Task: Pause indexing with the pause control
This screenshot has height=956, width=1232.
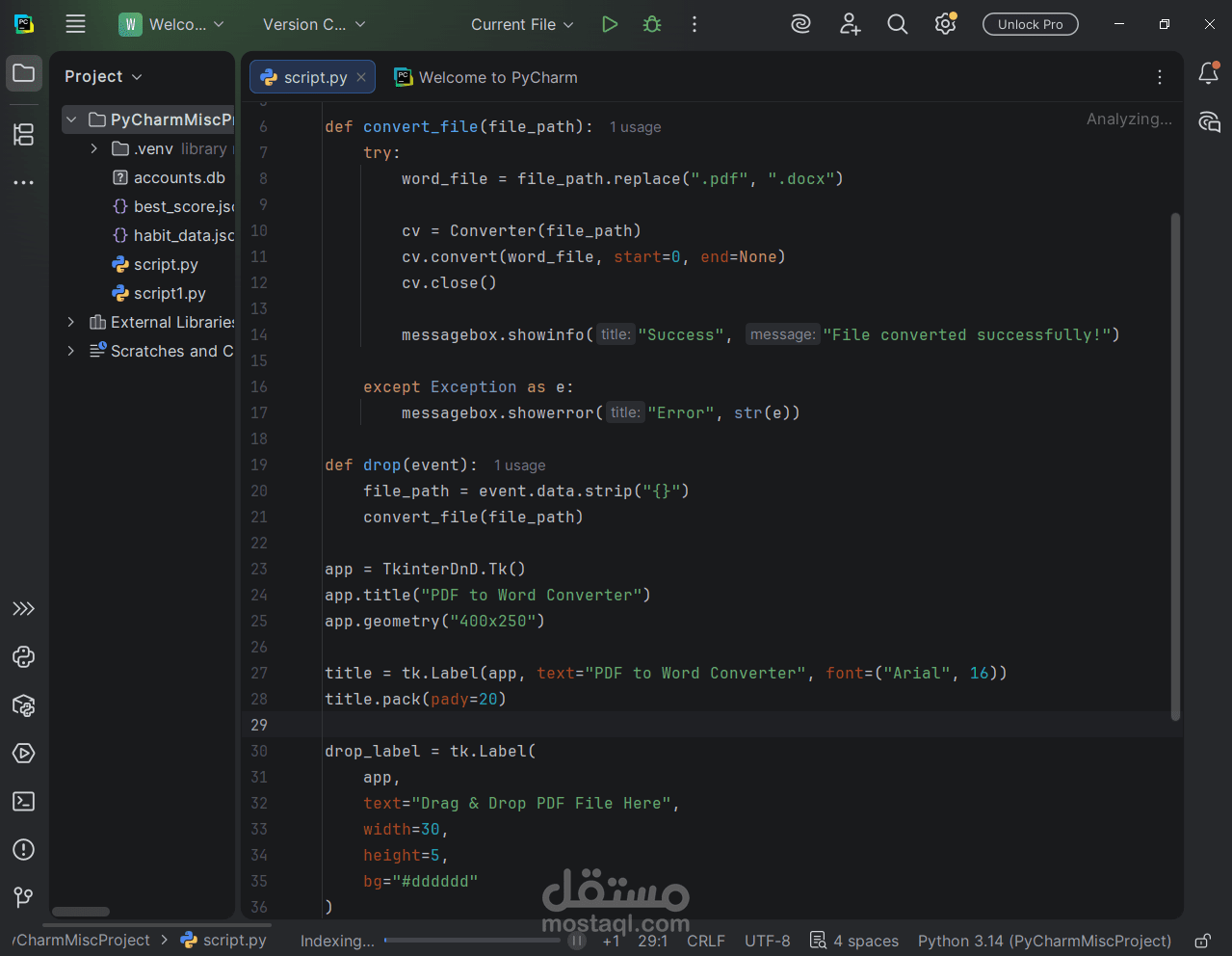Action: [x=576, y=940]
